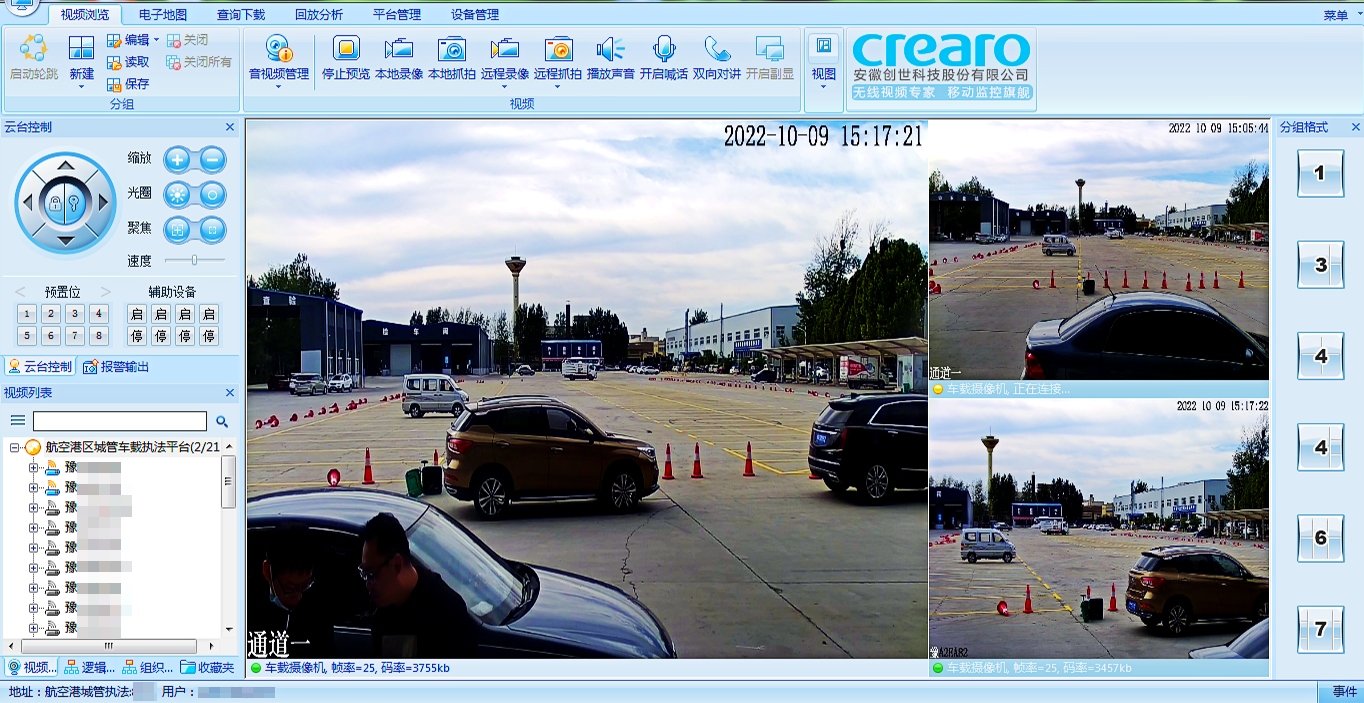Click the video list search magnifier icon

click(222, 422)
